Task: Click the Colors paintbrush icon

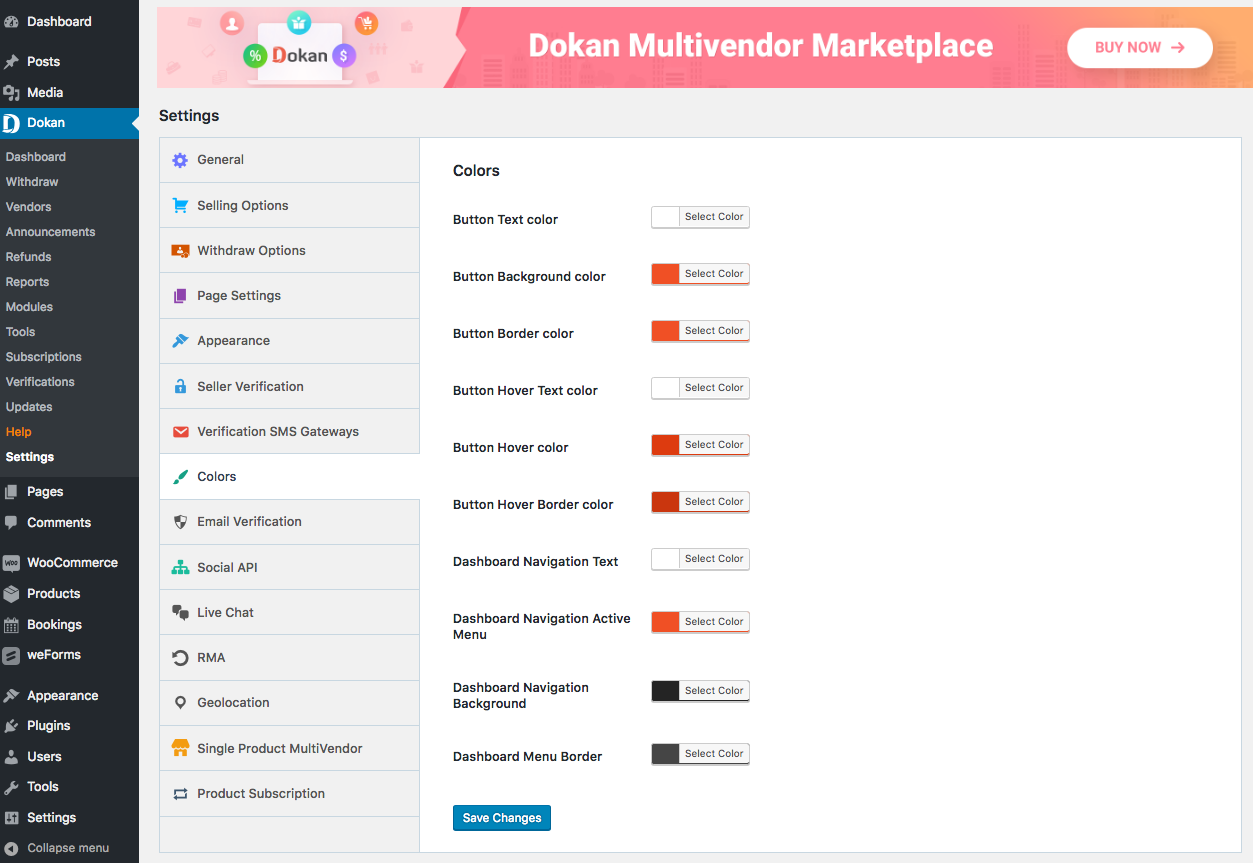Action: pyautogui.click(x=180, y=477)
